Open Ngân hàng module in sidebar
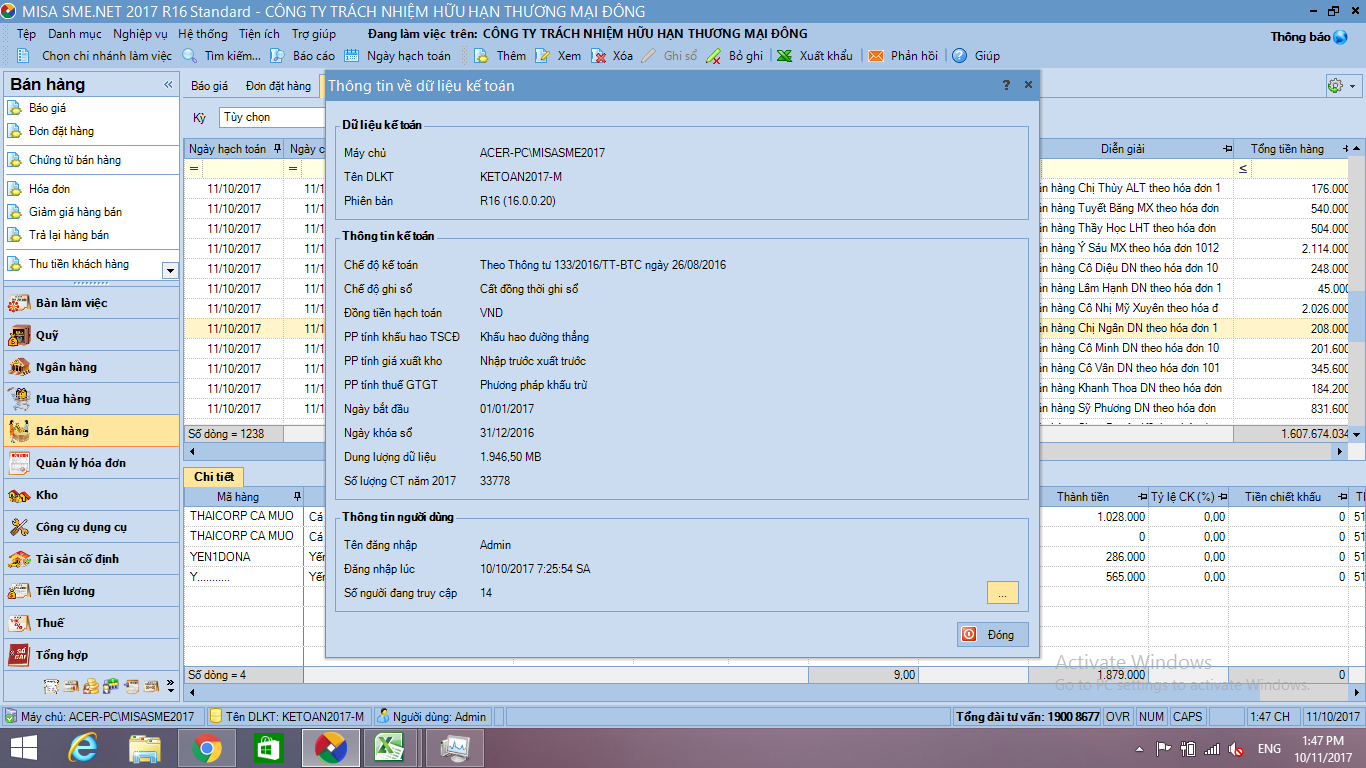Image resolution: width=1366 pixels, height=768 pixels. point(92,367)
